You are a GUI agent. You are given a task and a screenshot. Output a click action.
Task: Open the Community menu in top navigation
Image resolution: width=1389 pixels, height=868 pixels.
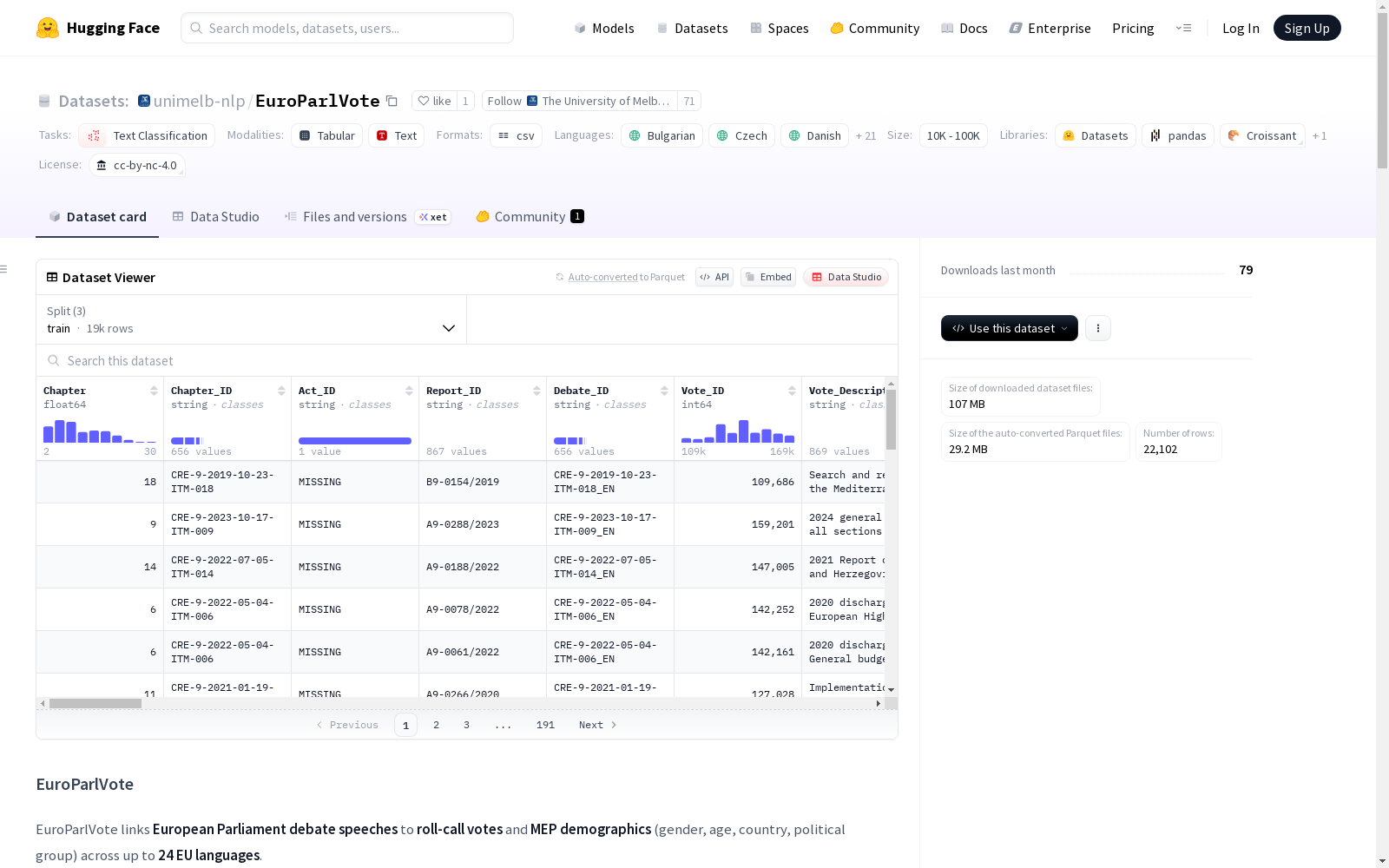874,28
